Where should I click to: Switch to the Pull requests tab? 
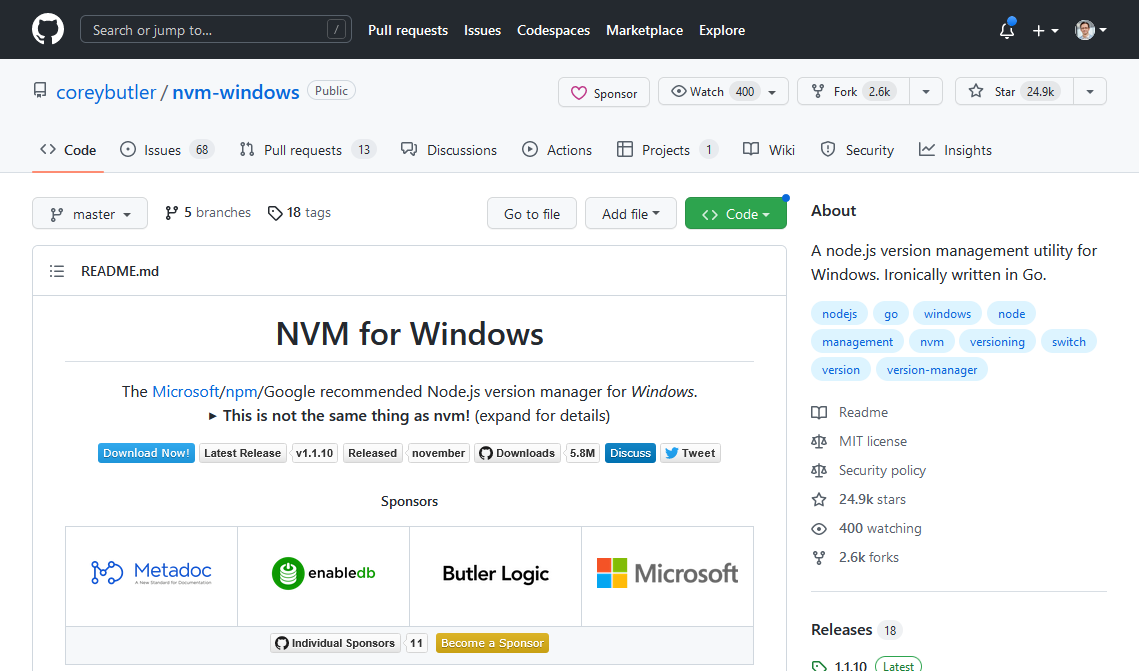tap(307, 150)
